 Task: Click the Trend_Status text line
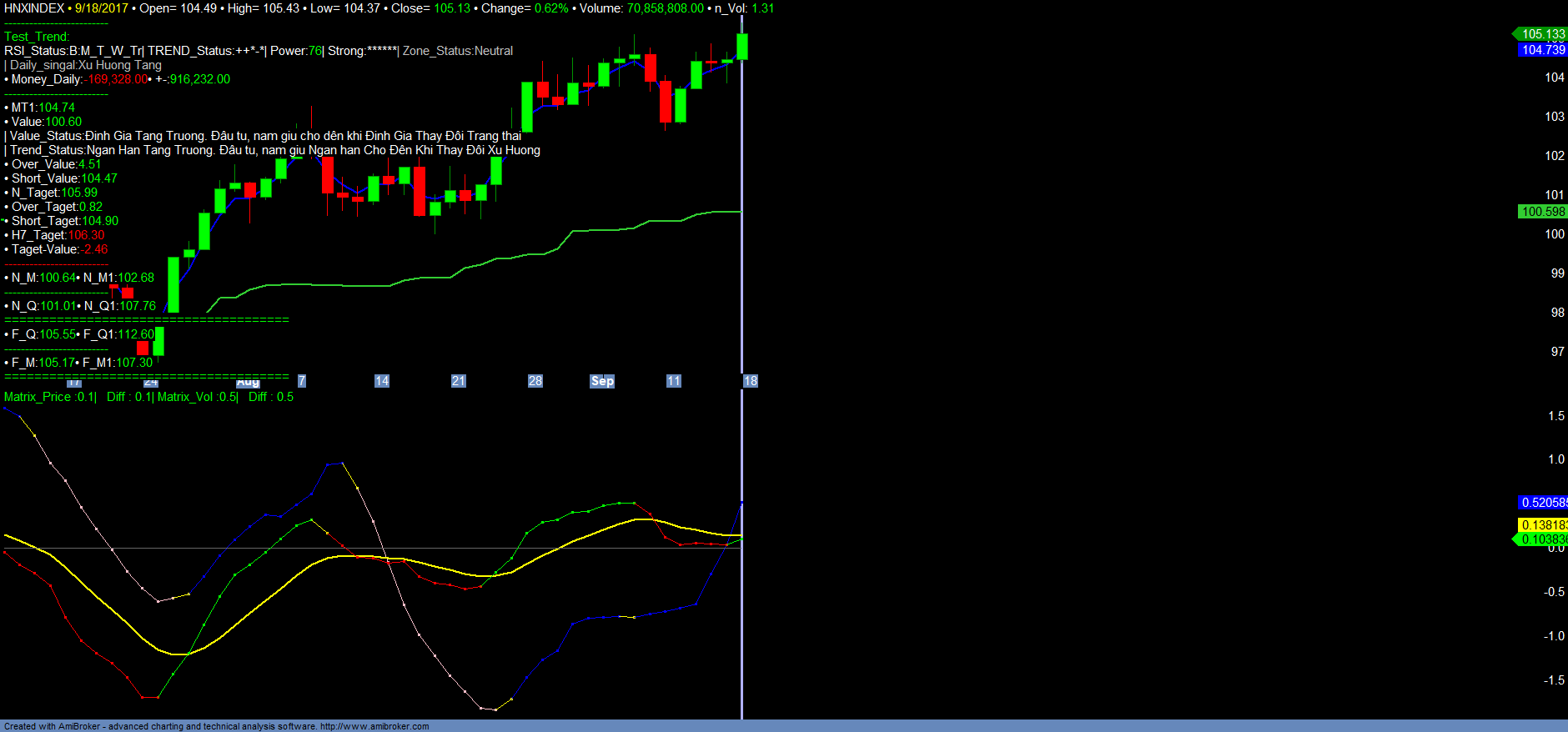(274, 150)
